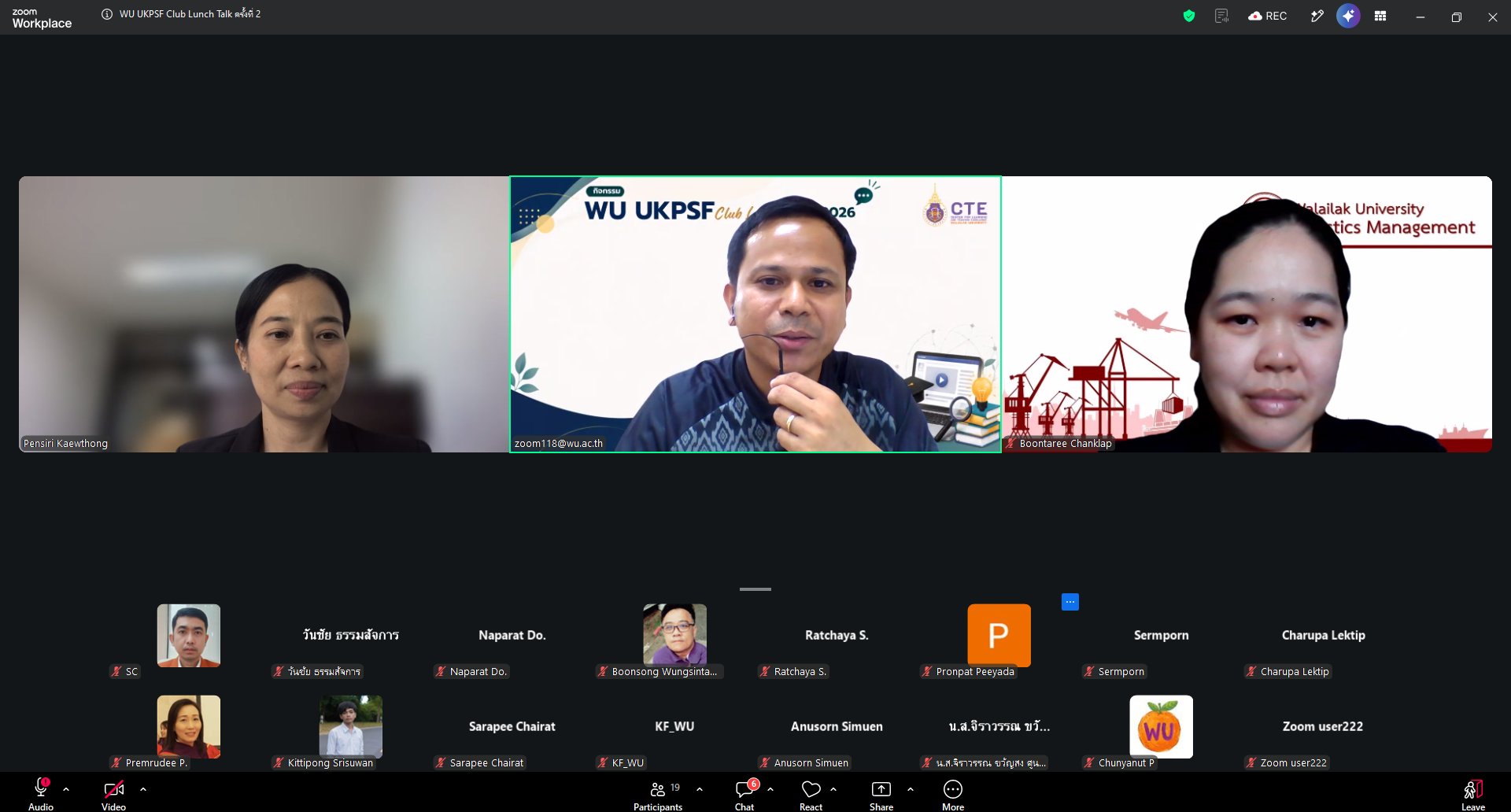This screenshot has height=812, width=1511.
Task: Open the annotation pen icon in title bar
Action: (x=1317, y=16)
